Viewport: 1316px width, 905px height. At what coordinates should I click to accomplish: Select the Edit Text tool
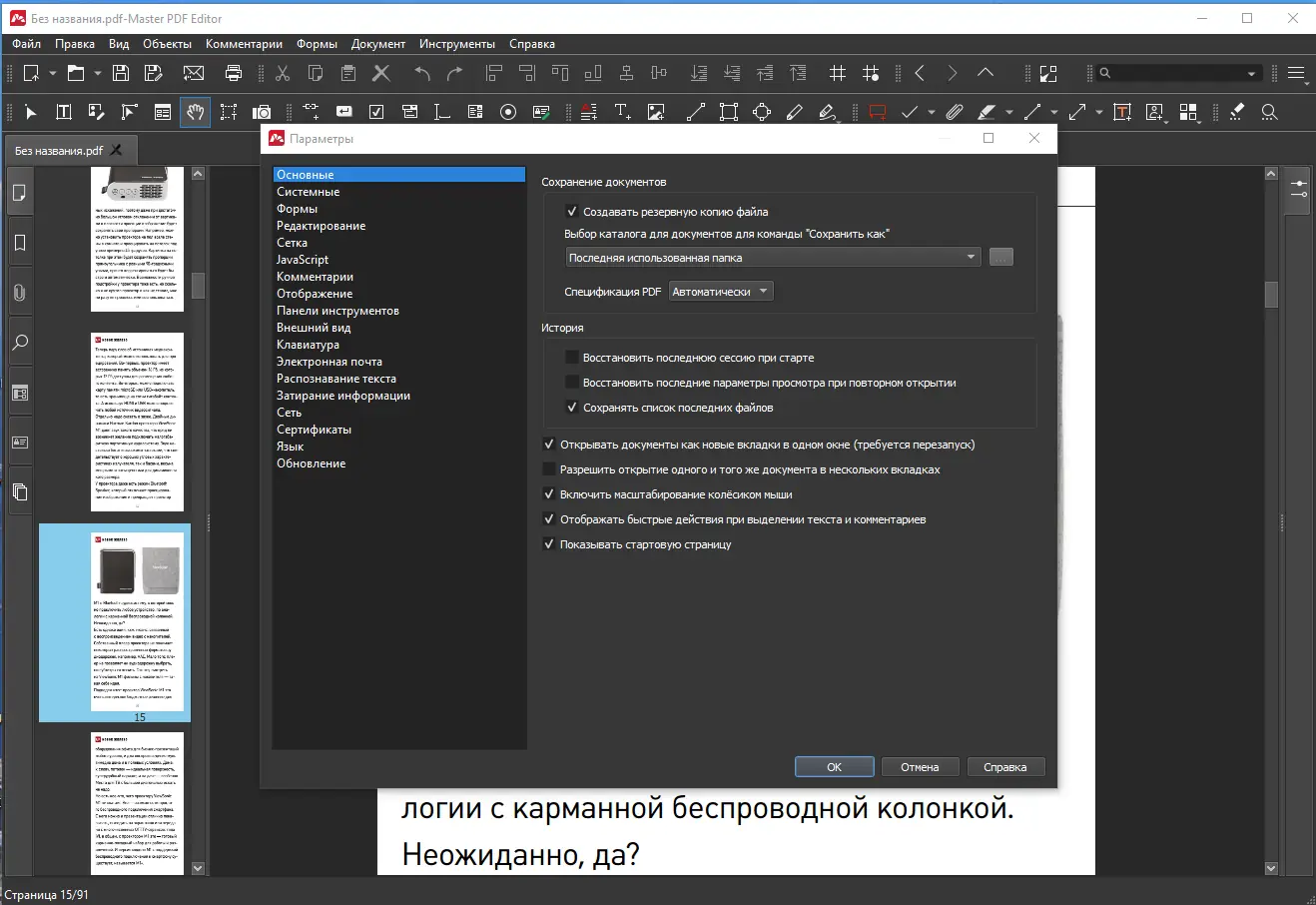point(62,111)
